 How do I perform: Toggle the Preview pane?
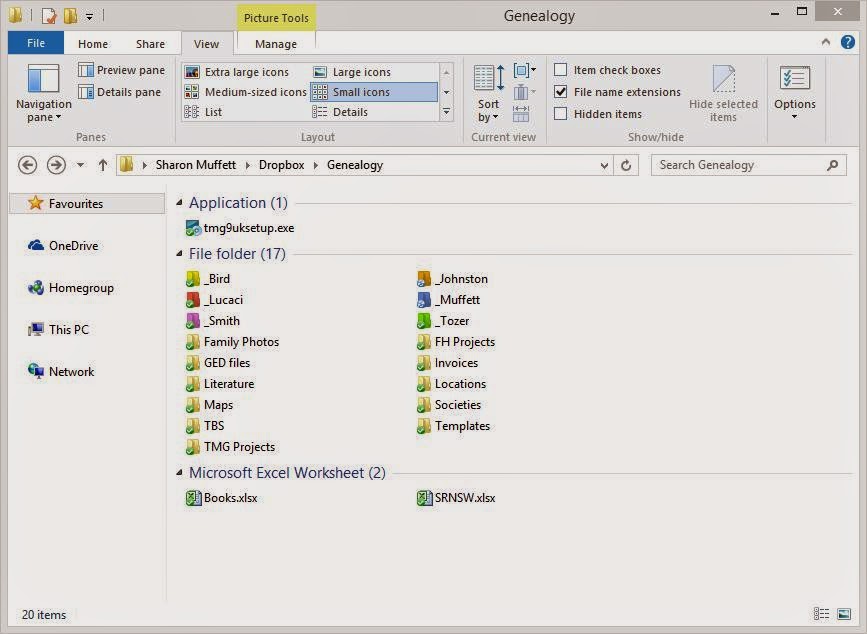[122, 70]
